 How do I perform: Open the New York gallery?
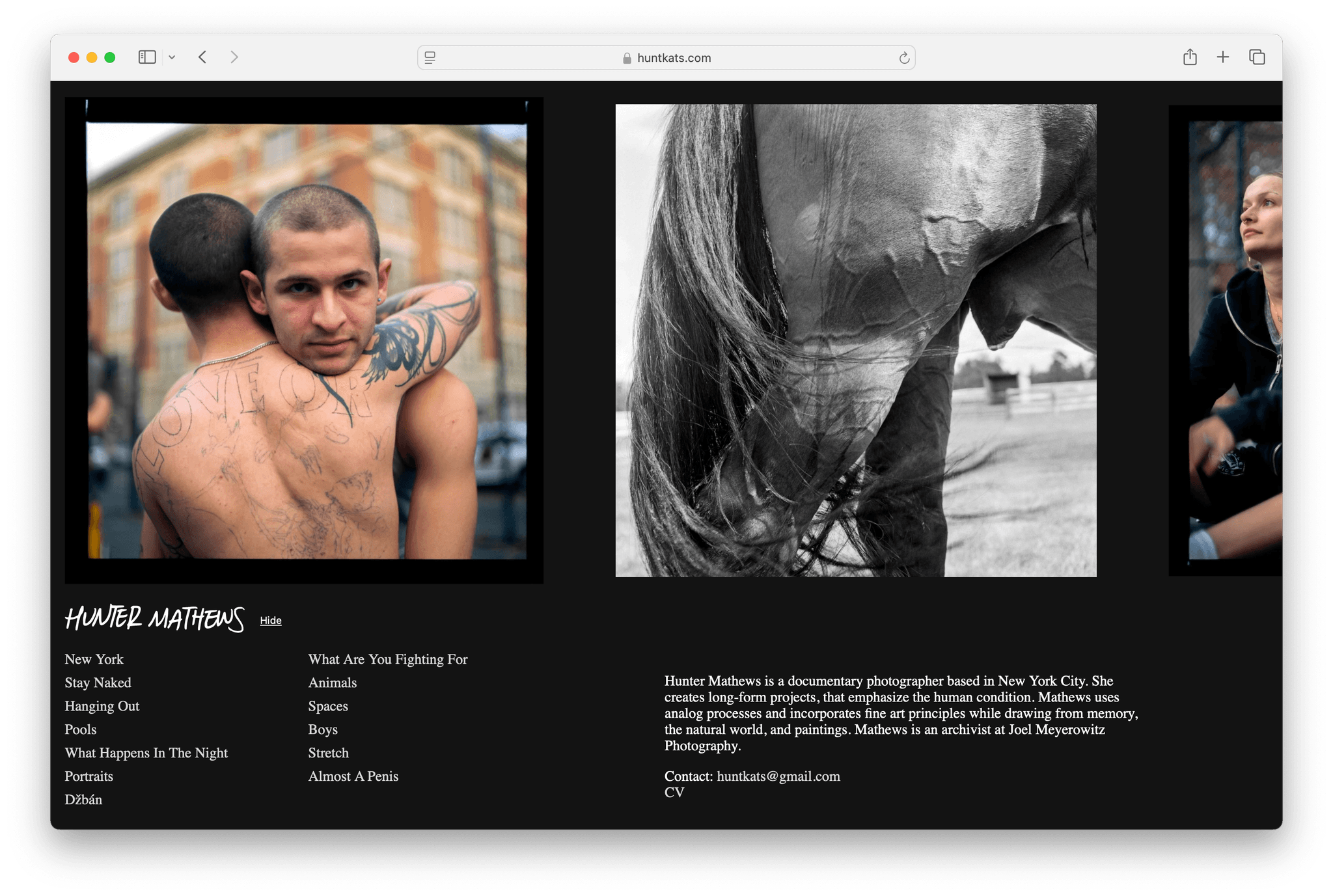click(x=94, y=659)
